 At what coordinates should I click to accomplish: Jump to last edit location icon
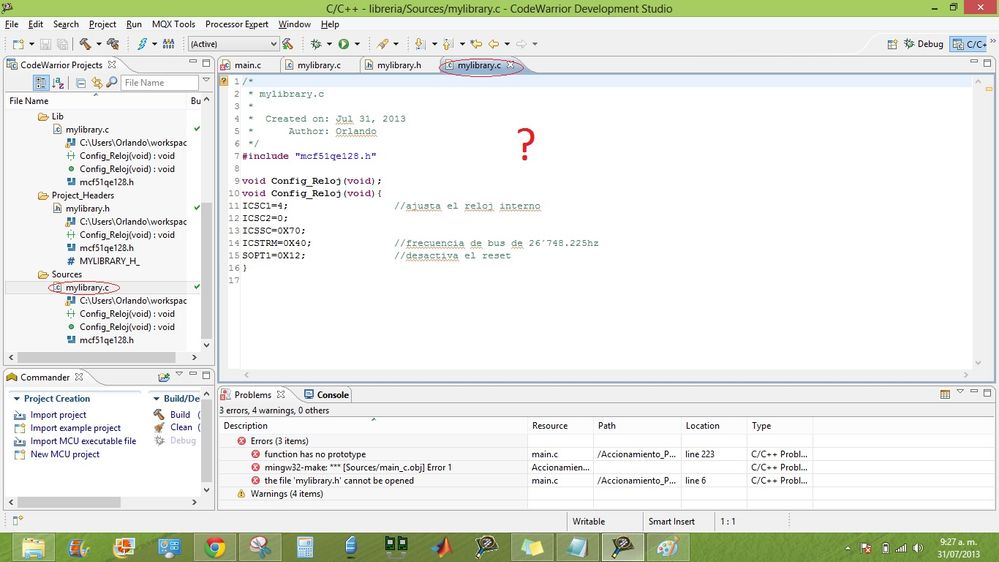[476, 43]
